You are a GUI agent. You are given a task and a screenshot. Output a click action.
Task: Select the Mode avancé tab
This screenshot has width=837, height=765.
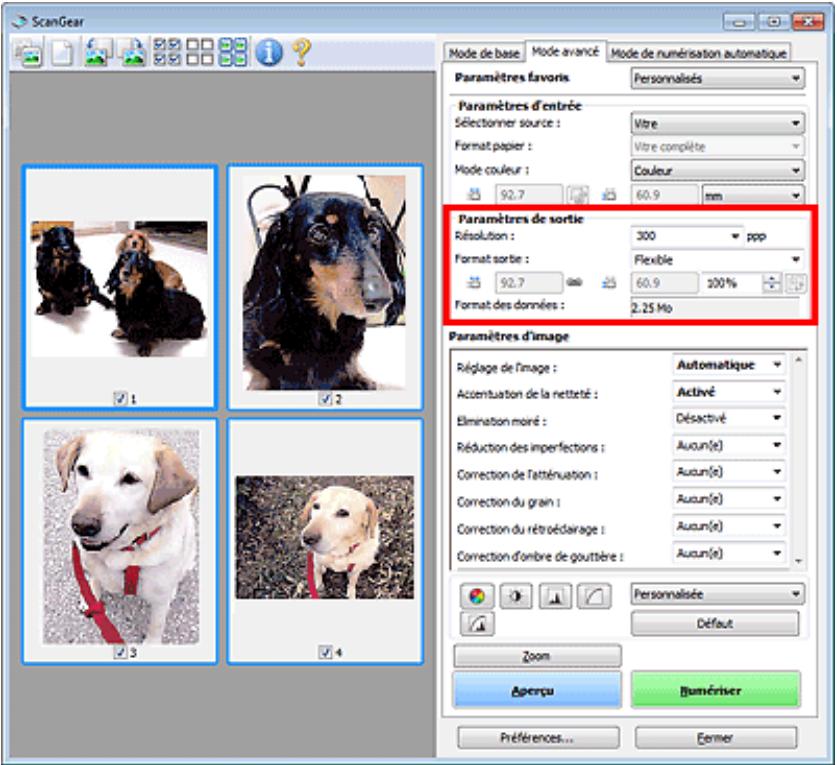tap(565, 52)
